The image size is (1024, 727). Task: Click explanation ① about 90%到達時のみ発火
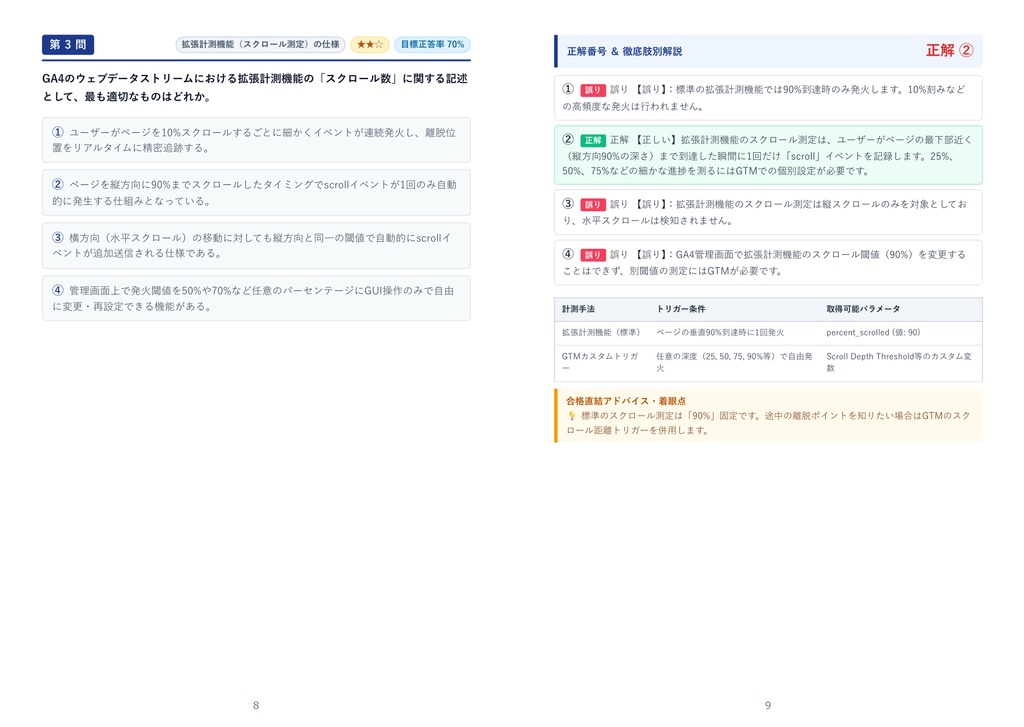pos(768,98)
